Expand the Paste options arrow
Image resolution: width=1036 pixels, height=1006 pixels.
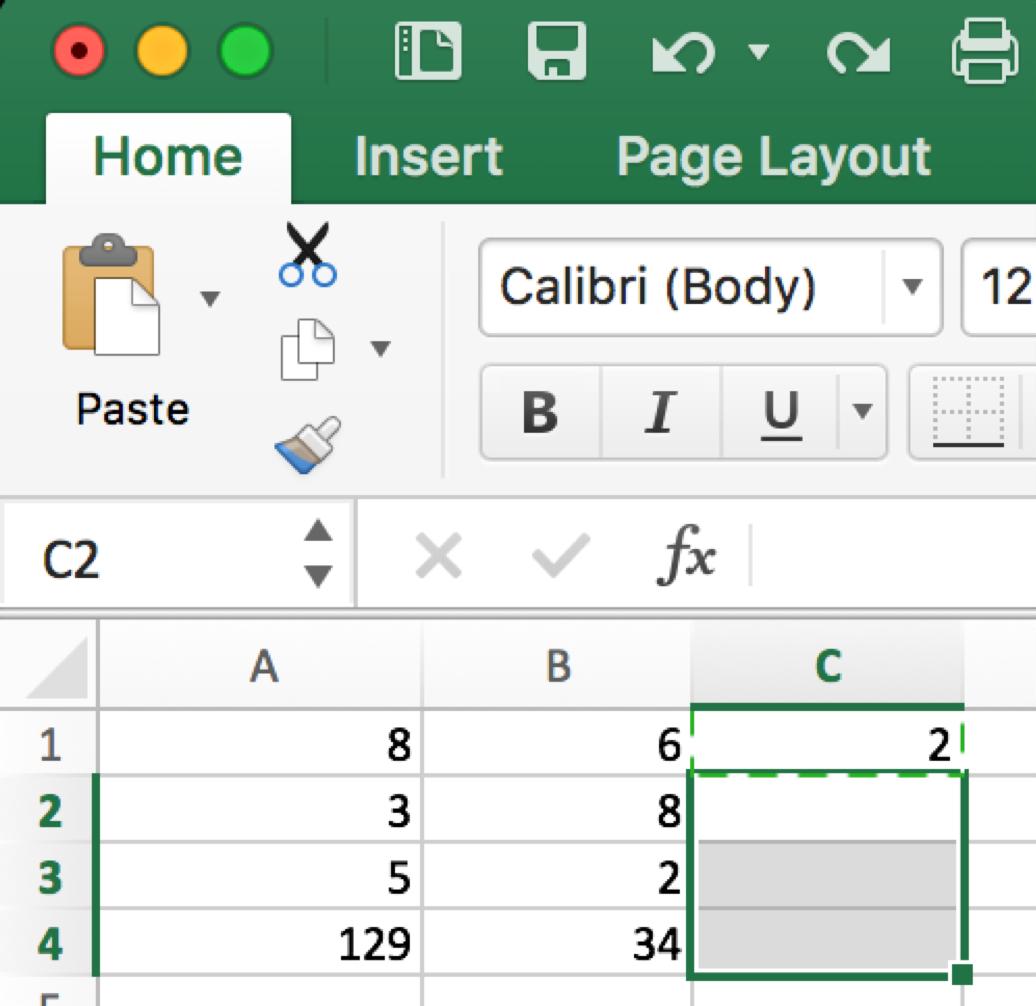pos(210,298)
